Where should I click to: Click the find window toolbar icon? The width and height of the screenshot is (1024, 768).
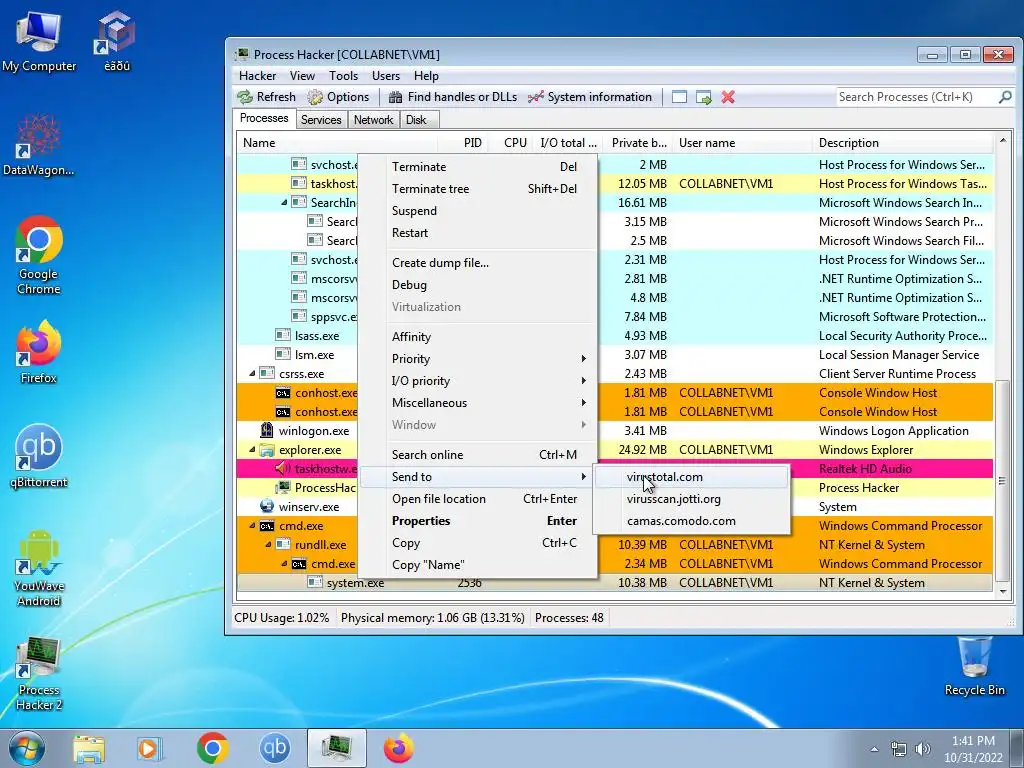tap(679, 97)
